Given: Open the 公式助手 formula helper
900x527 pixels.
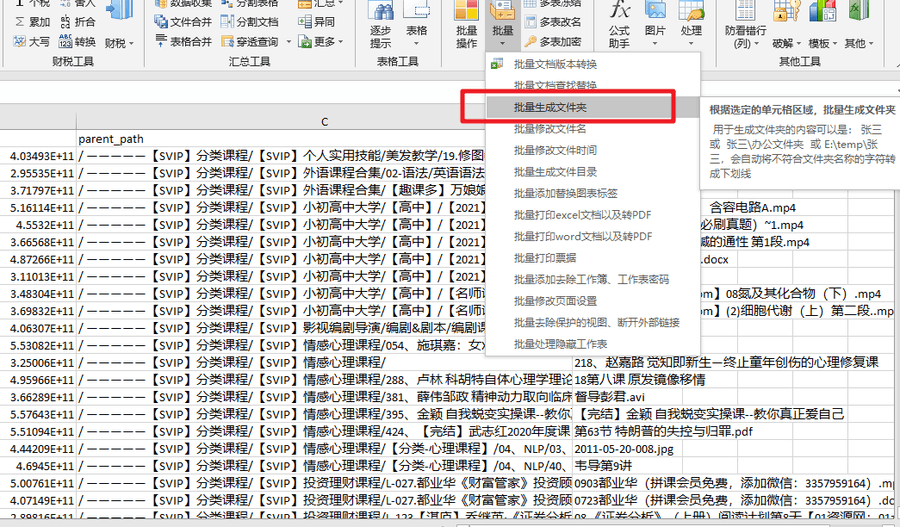Looking at the screenshot, I should coord(619,26).
